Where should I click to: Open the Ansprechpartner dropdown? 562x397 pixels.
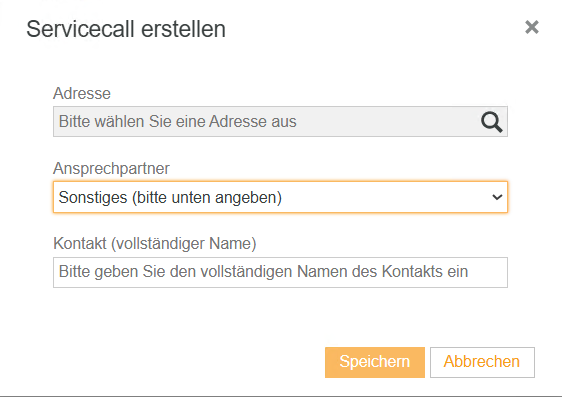coord(280,197)
